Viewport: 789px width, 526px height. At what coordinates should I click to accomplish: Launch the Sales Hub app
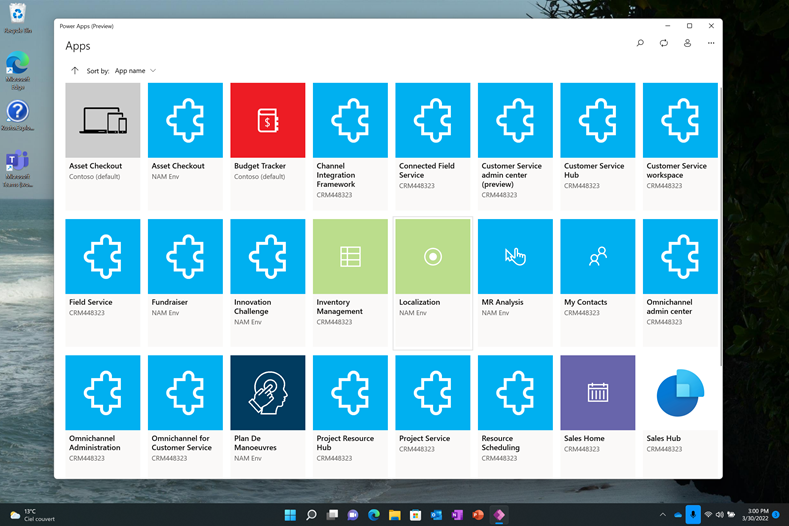[x=680, y=392]
